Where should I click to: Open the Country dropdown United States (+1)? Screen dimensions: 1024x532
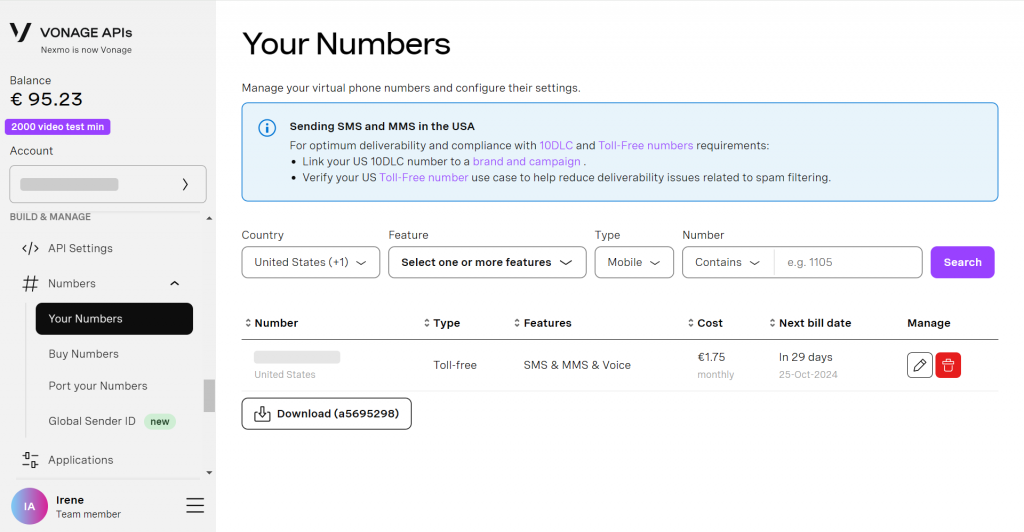tap(311, 262)
